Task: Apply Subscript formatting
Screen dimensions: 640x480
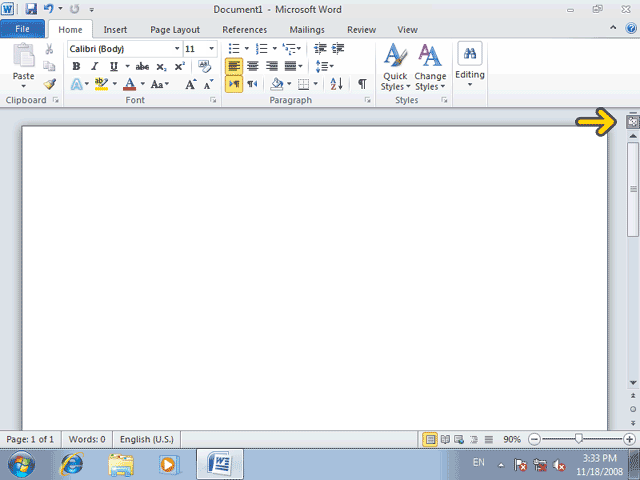Action: click(161, 67)
